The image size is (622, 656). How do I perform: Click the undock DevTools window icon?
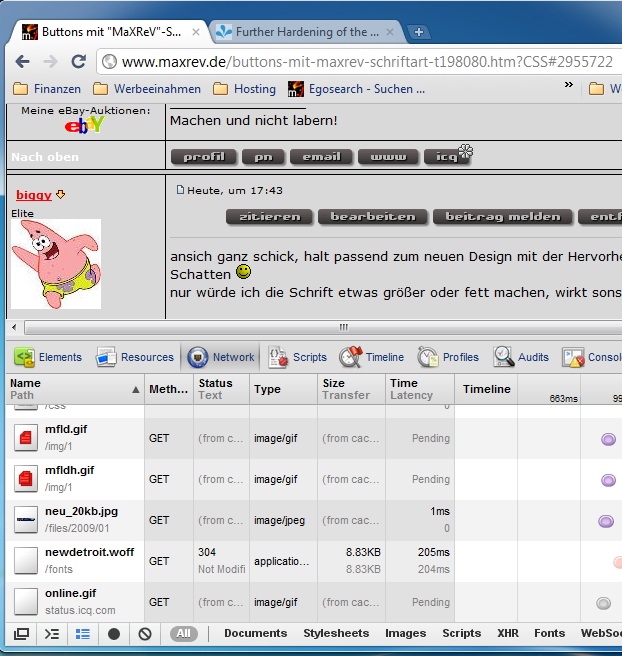21,634
